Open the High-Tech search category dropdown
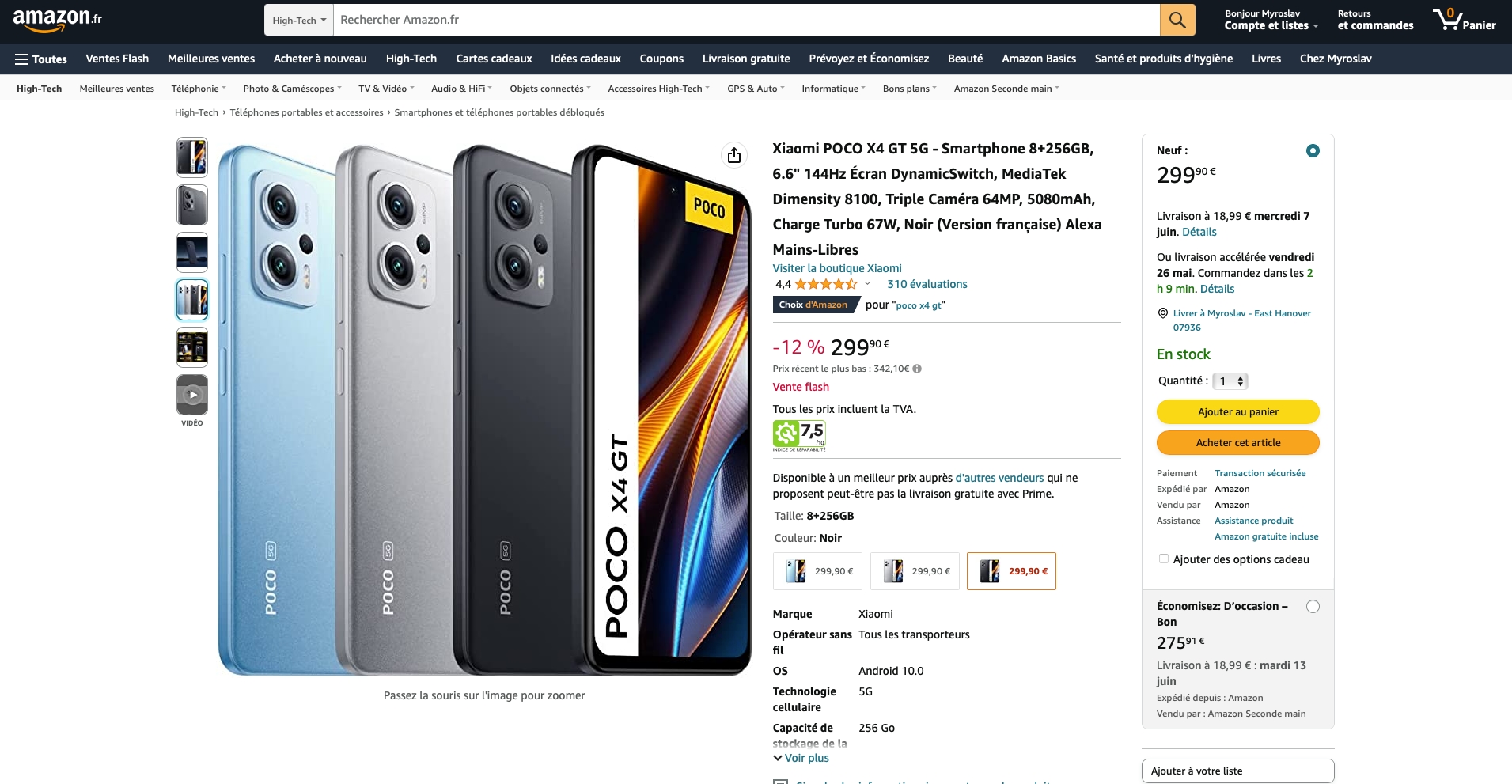The image size is (1512, 784). (x=299, y=21)
